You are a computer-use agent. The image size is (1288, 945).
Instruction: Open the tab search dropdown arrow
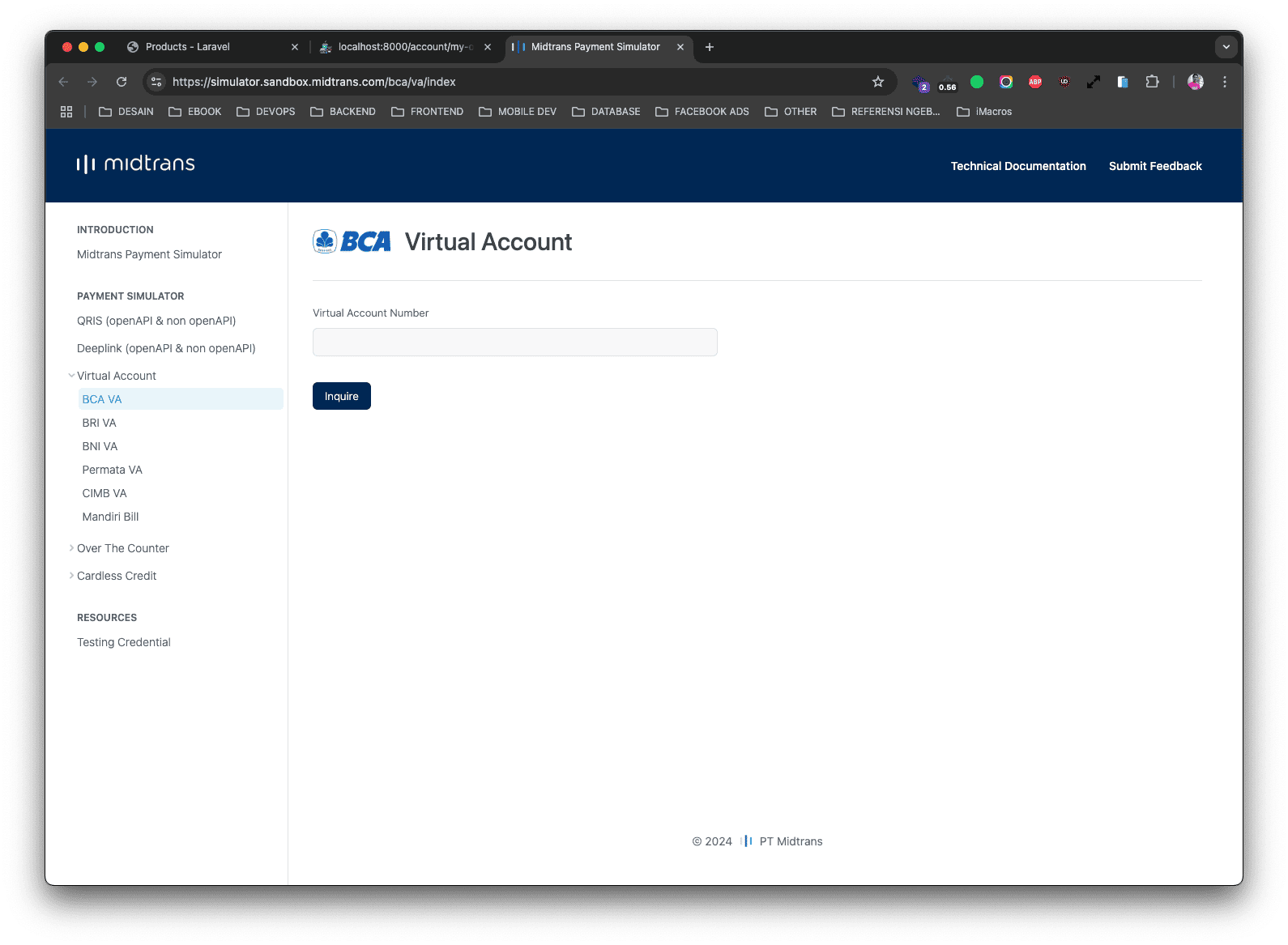pyautogui.click(x=1226, y=47)
